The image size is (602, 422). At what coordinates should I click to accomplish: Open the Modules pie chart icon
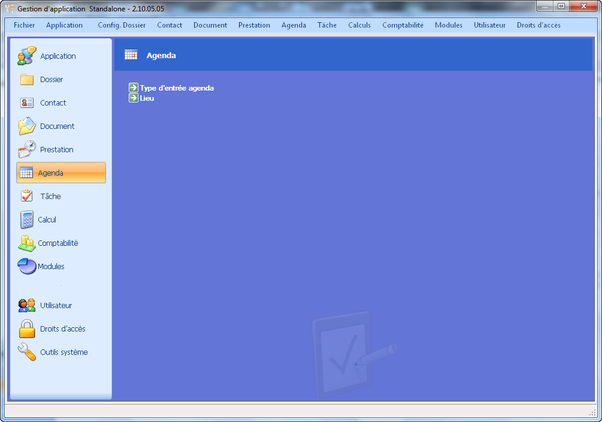pos(27,266)
